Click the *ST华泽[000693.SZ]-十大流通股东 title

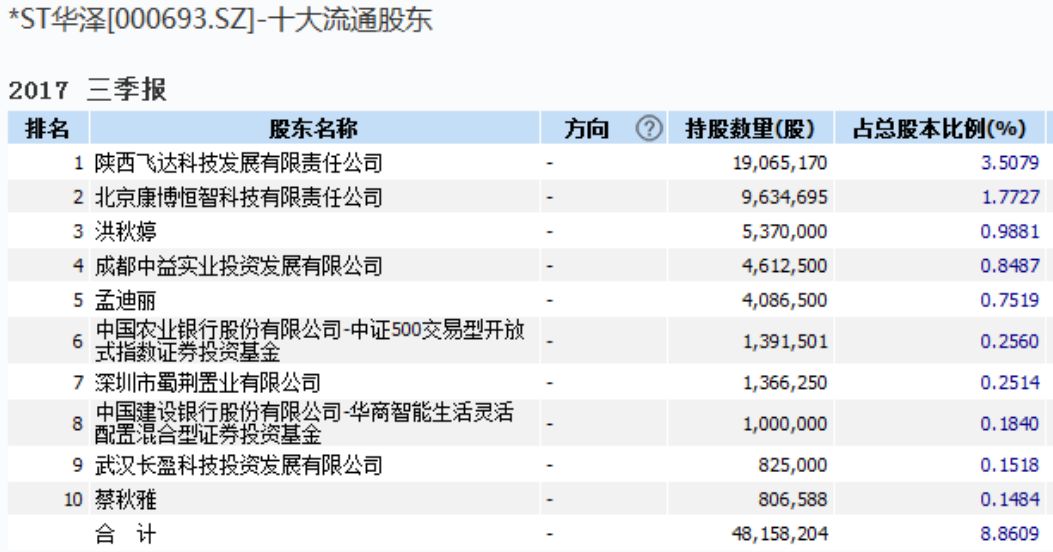(x=220, y=19)
